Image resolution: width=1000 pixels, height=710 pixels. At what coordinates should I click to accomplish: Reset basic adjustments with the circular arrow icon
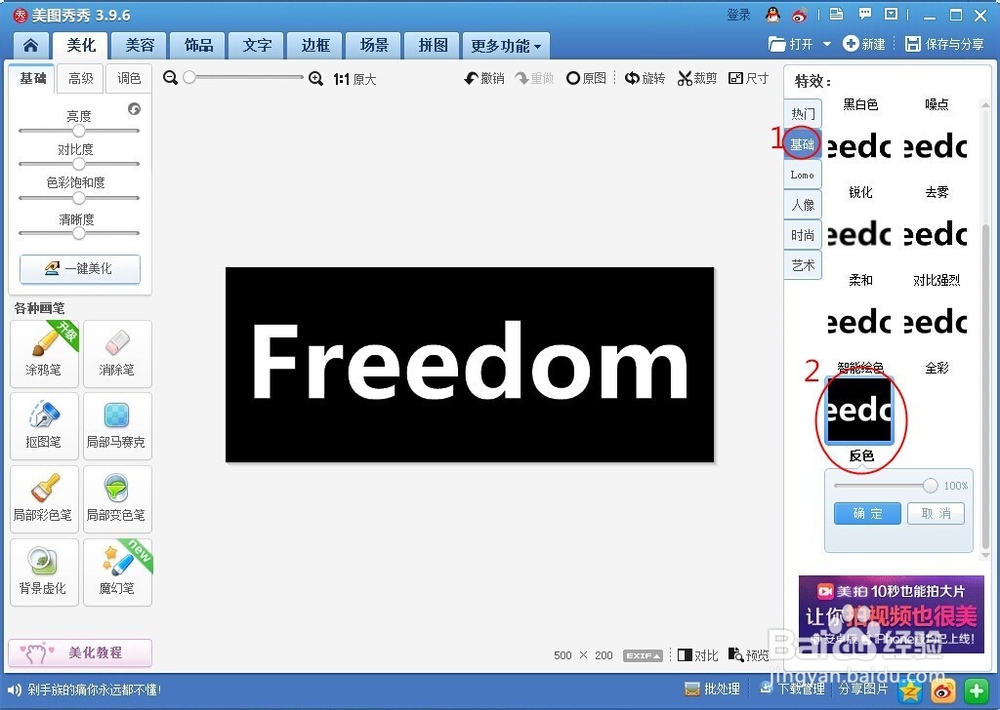[134, 109]
